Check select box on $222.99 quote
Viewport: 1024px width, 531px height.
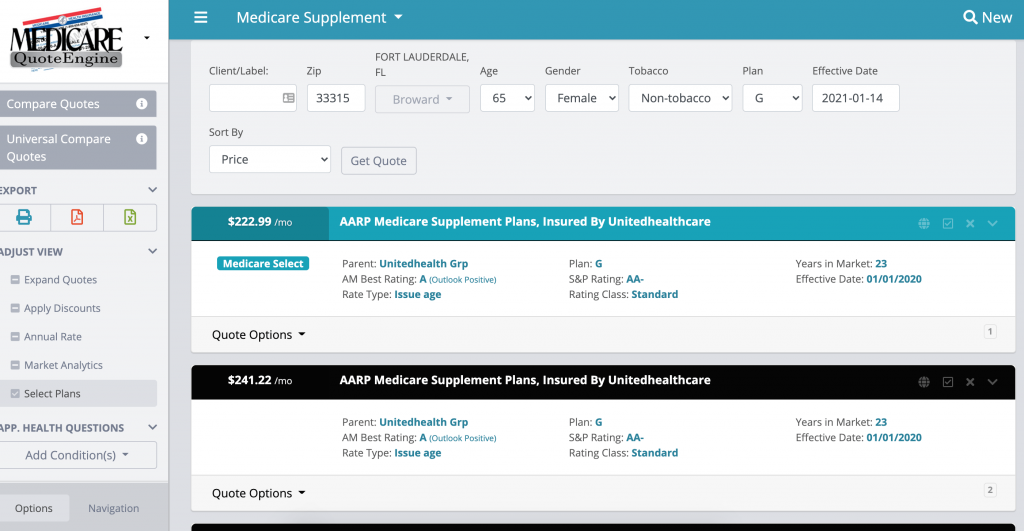948,223
